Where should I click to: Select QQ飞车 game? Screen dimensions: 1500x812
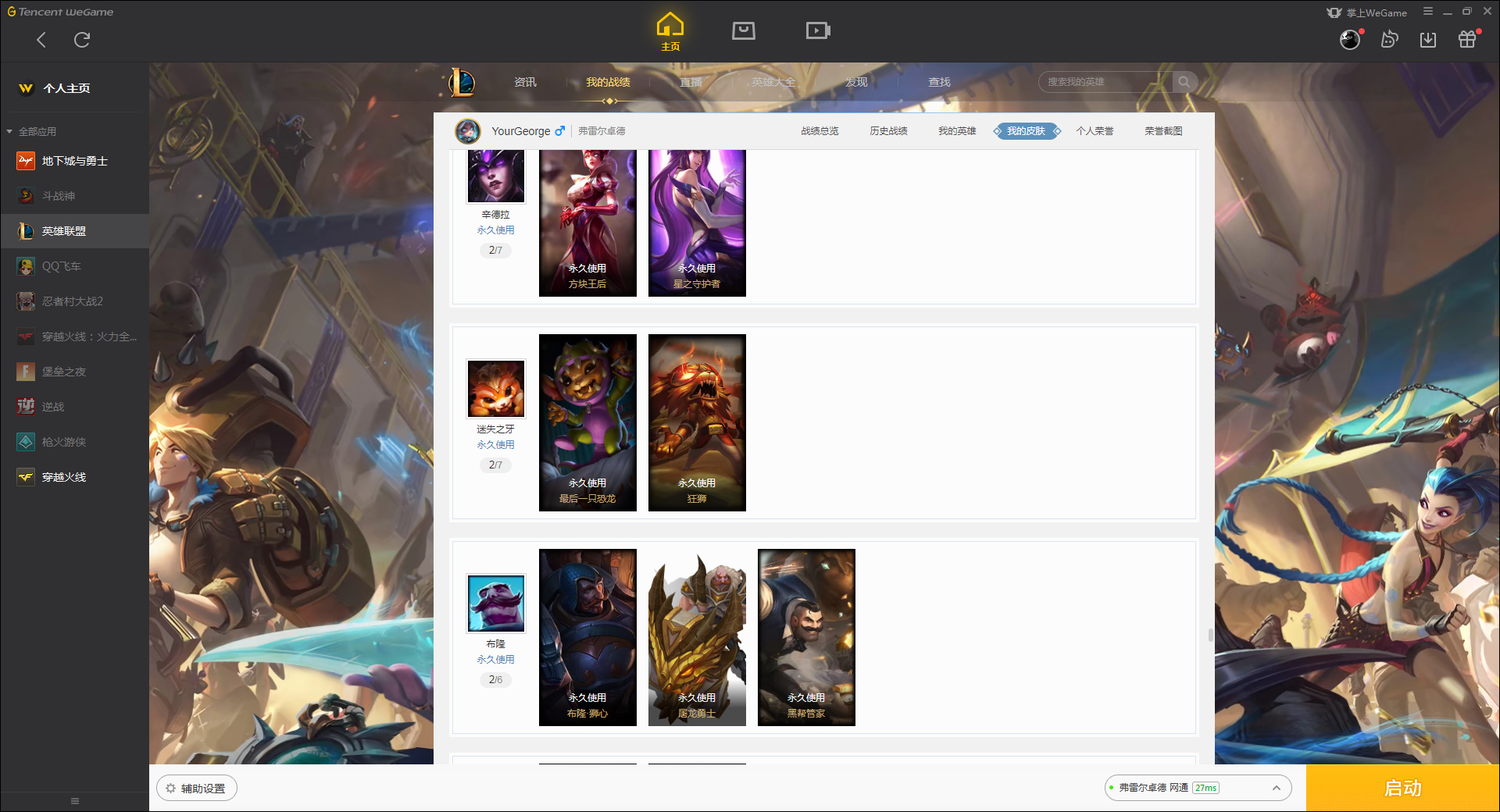(75, 266)
